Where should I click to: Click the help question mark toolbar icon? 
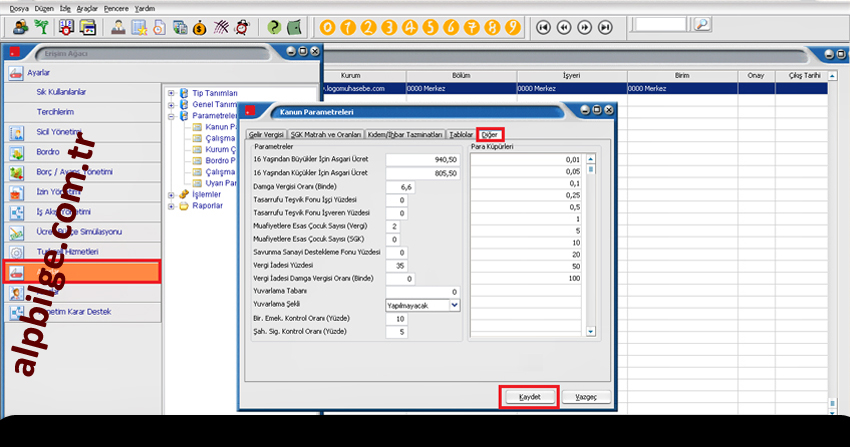click(274, 26)
